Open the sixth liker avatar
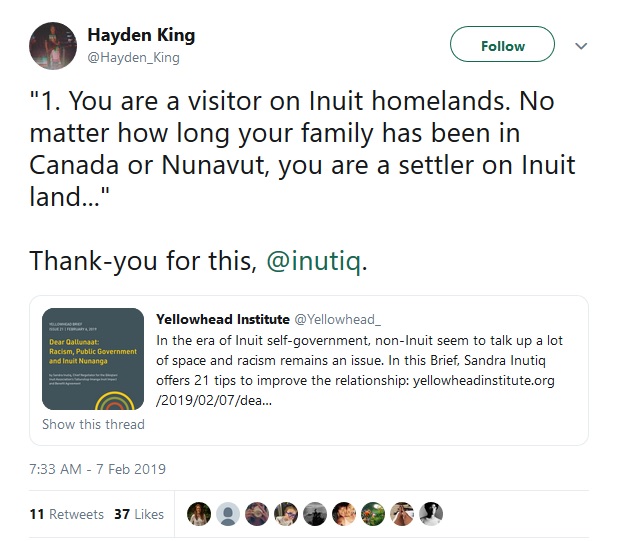 [344, 514]
